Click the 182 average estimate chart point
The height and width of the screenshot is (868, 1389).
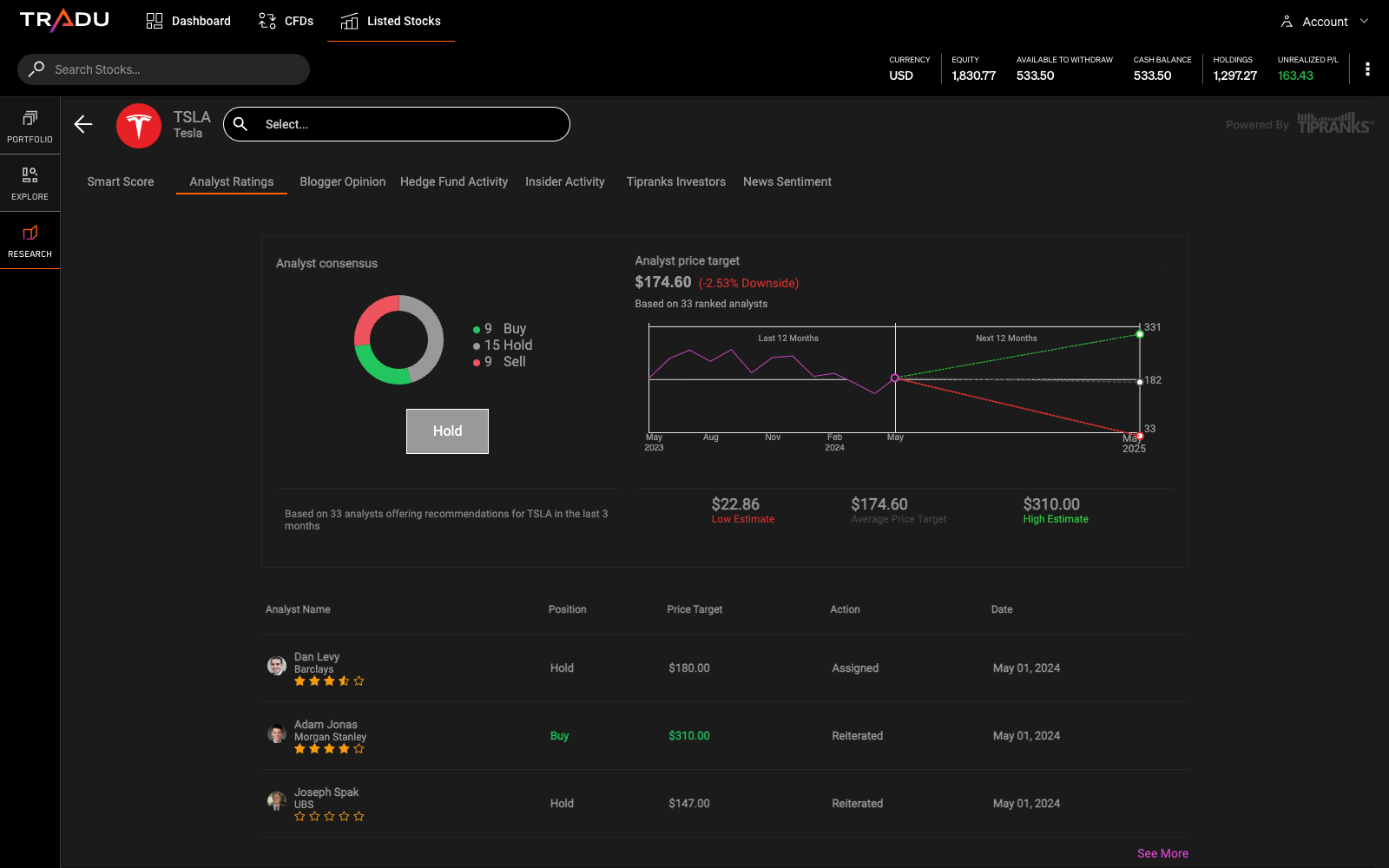(1140, 382)
